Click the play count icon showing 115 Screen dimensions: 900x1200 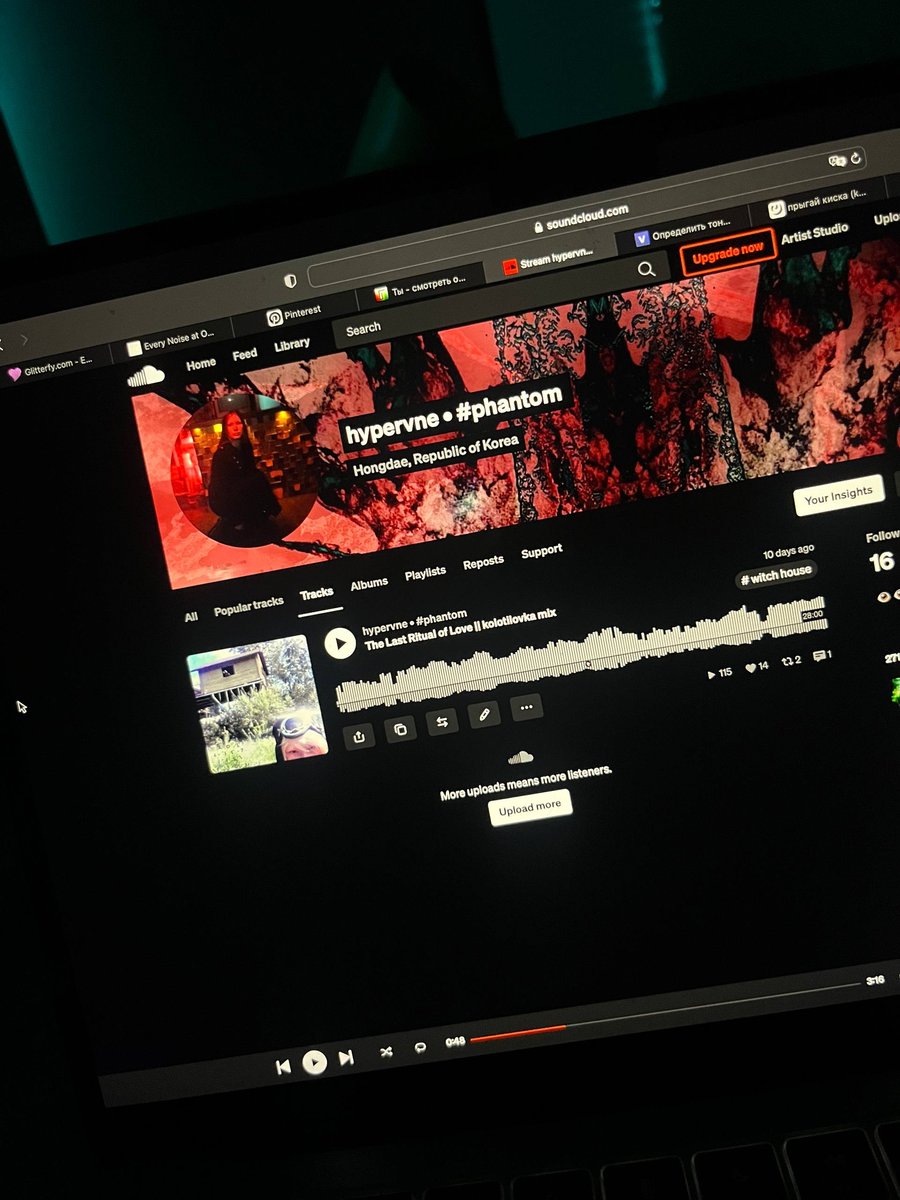pos(719,673)
